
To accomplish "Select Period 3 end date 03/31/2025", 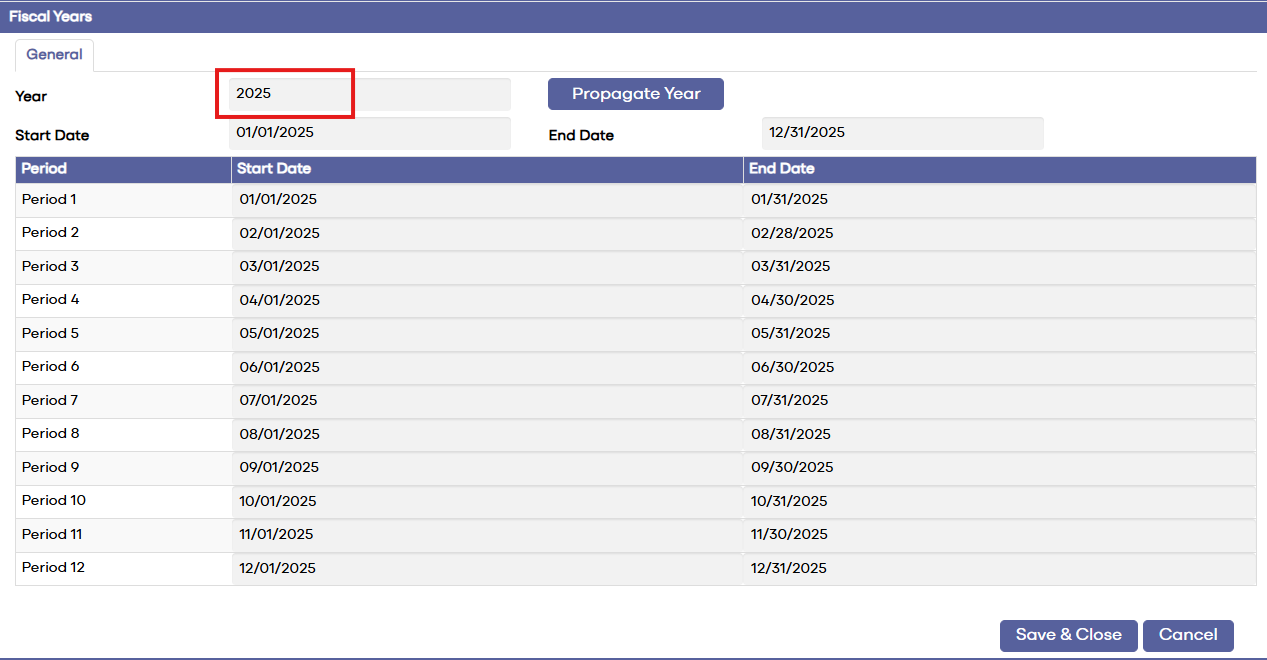I will [999, 267].
